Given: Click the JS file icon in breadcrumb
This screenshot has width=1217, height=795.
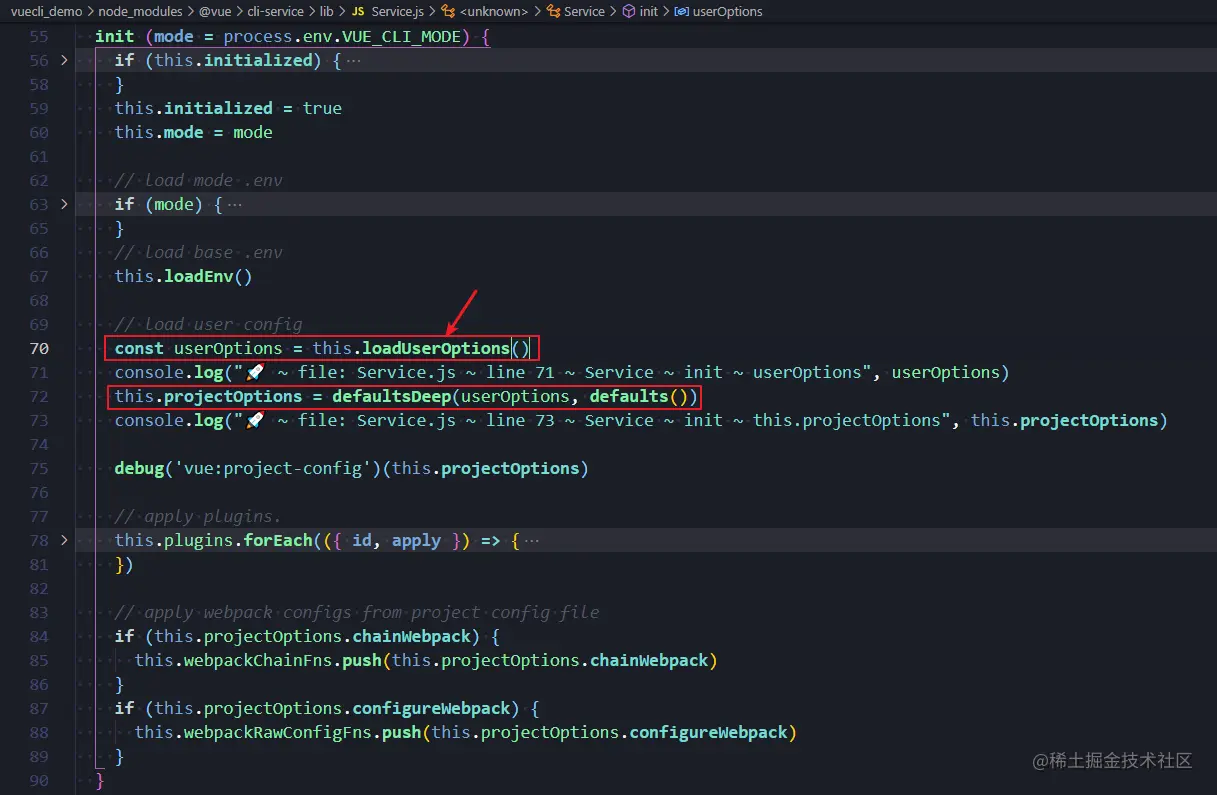Looking at the screenshot, I should point(357,12).
